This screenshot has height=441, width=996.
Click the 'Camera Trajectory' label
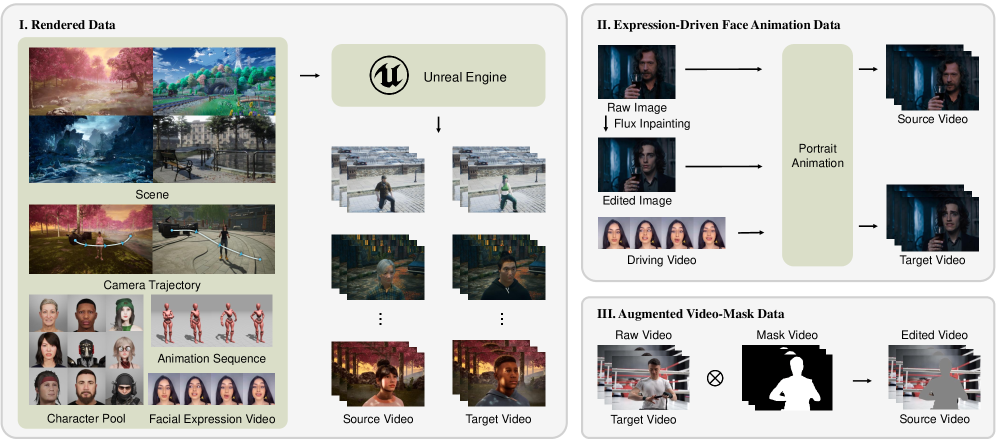coord(152,285)
